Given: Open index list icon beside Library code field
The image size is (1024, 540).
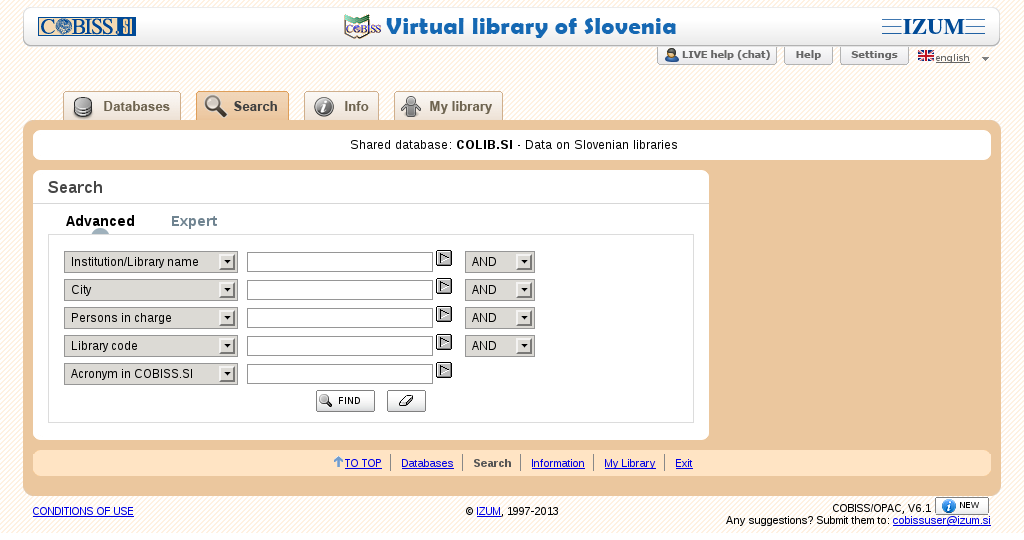Looking at the screenshot, I should 444,342.
